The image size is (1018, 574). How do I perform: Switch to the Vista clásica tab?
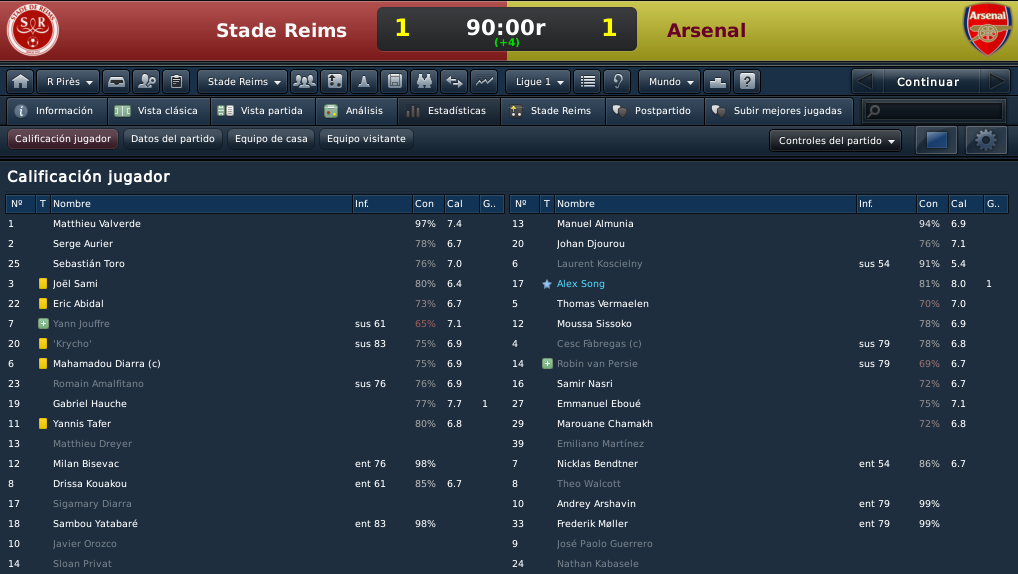click(158, 111)
